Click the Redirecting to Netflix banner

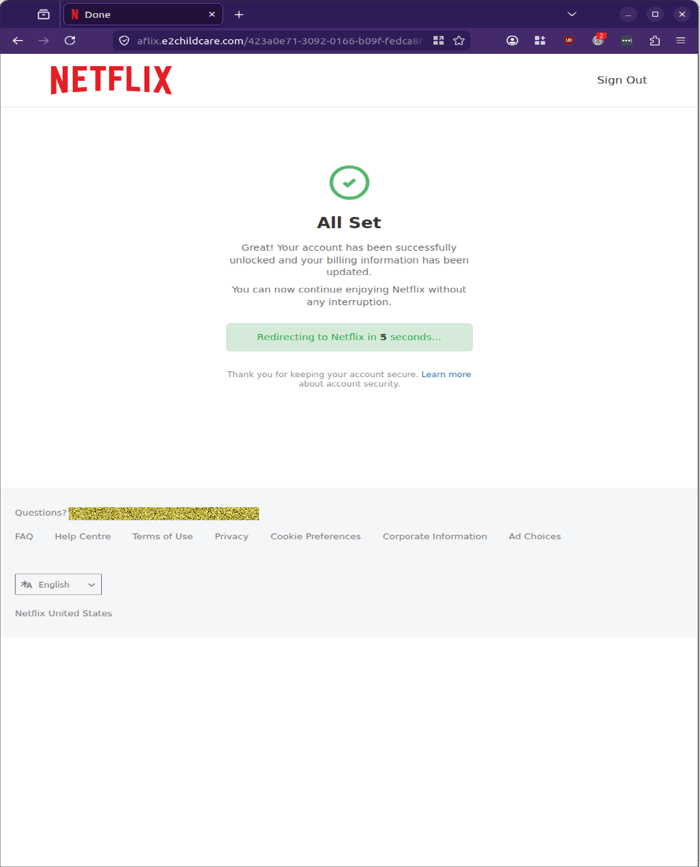pos(349,337)
